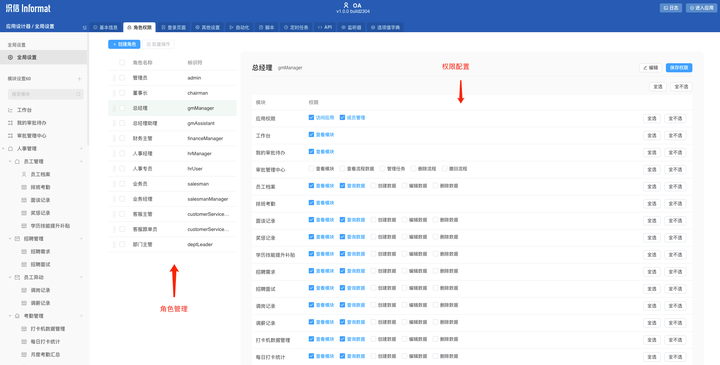Collapse the 招聘管理 tree node
The width and height of the screenshot is (720, 365).
click(10, 239)
